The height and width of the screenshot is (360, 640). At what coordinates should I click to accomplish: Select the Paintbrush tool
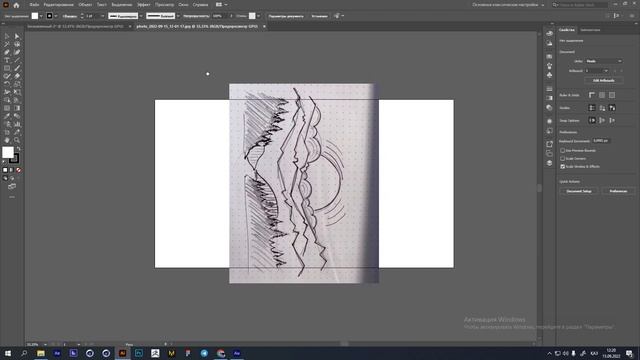(x=17, y=68)
